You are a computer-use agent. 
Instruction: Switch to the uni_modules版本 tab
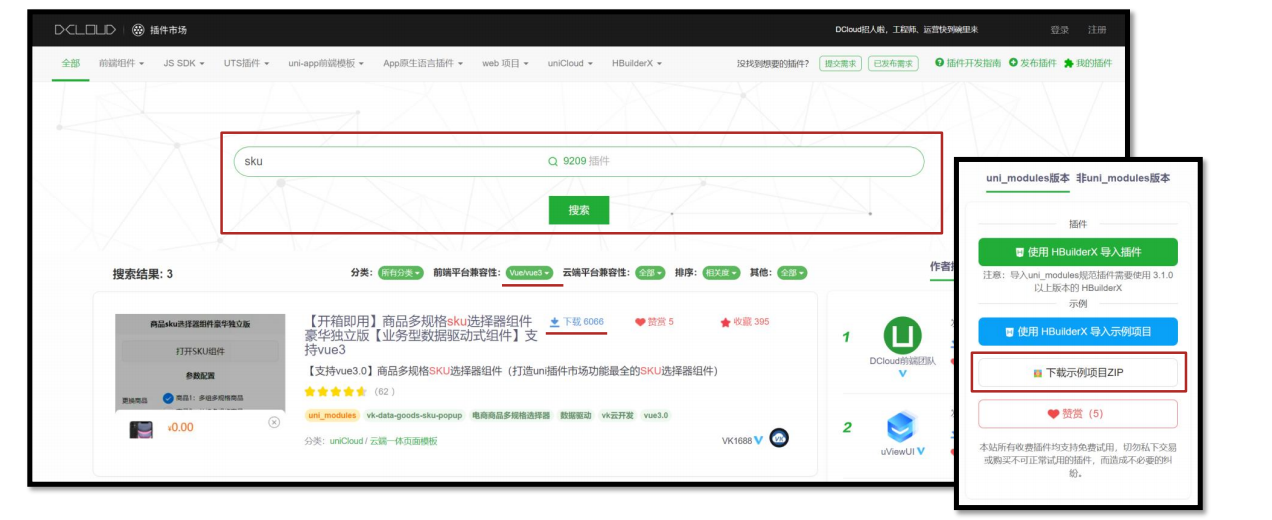tap(1027, 178)
